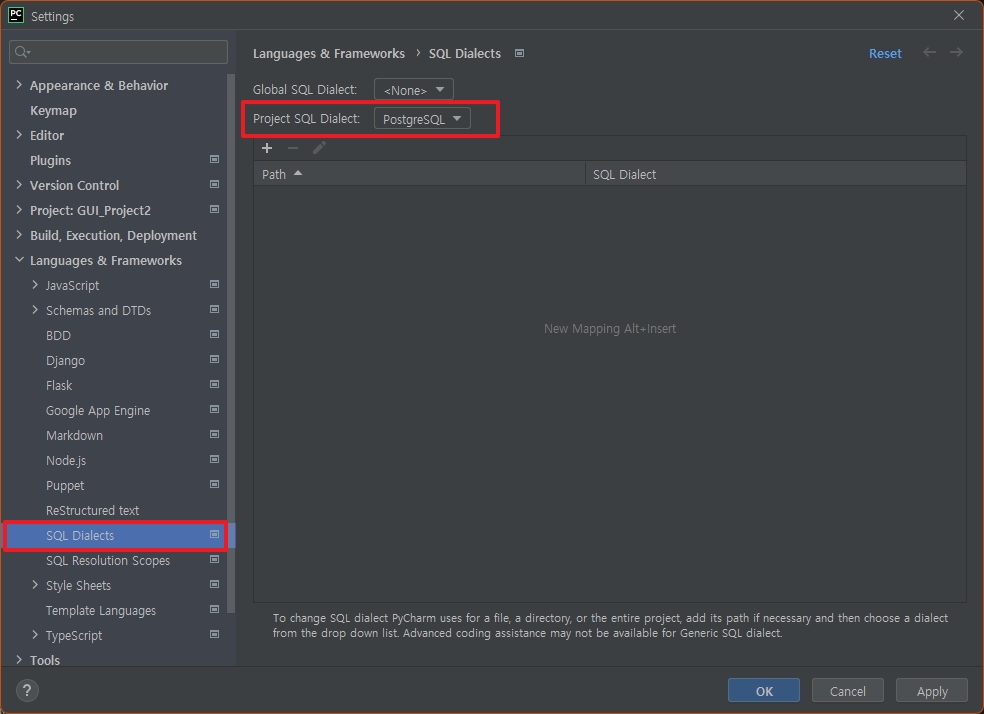Expand Appearance & Behavior section

[19, 85]
